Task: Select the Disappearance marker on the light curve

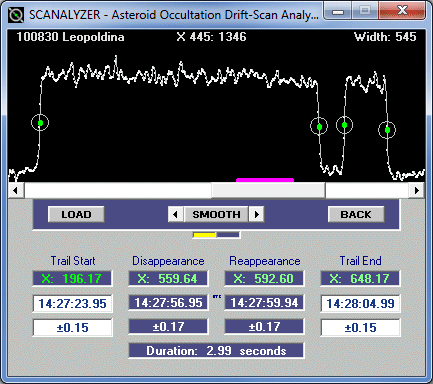Action: coord(319,126)
